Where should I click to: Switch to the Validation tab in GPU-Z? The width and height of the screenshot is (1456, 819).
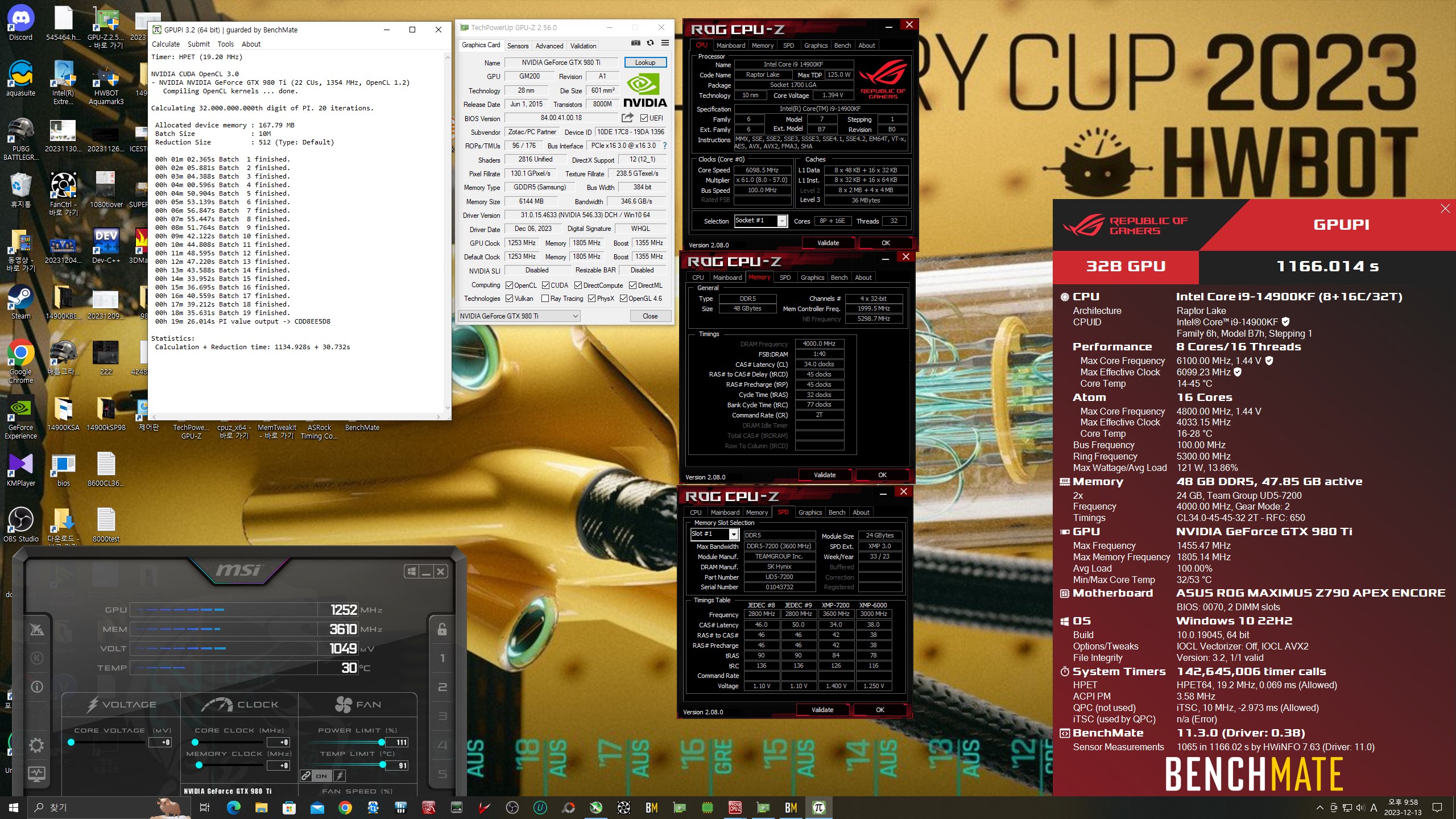click(x=584, y=45)
